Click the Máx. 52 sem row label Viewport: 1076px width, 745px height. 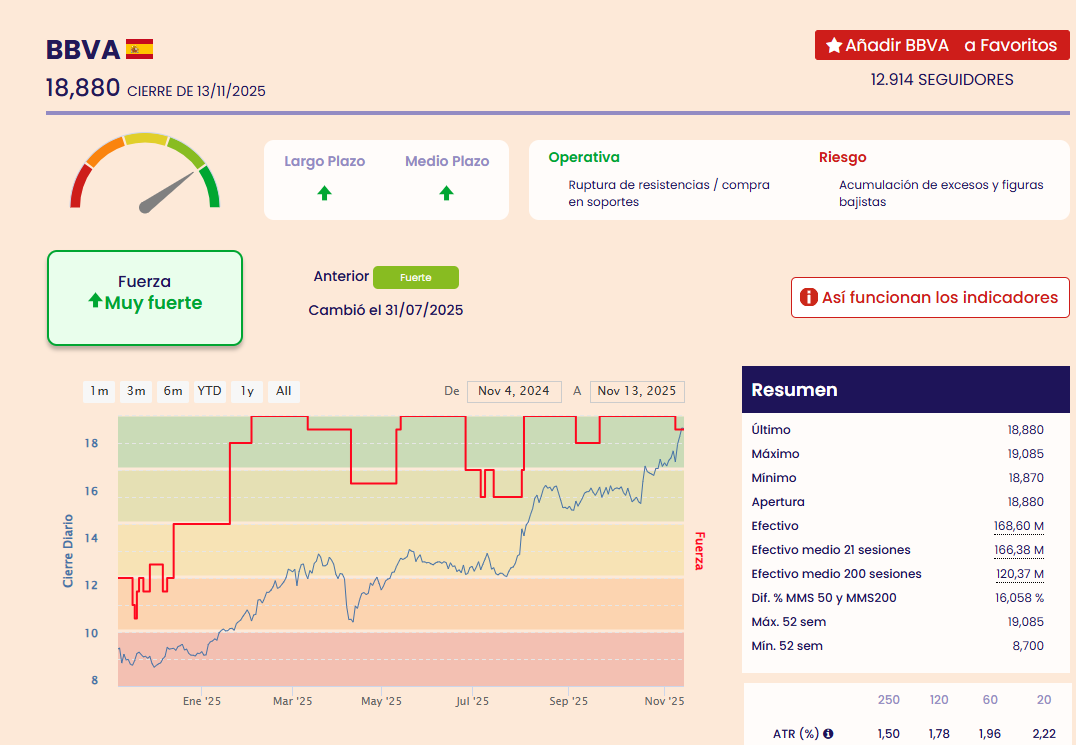pyautogui.click(x=788, y=622)
